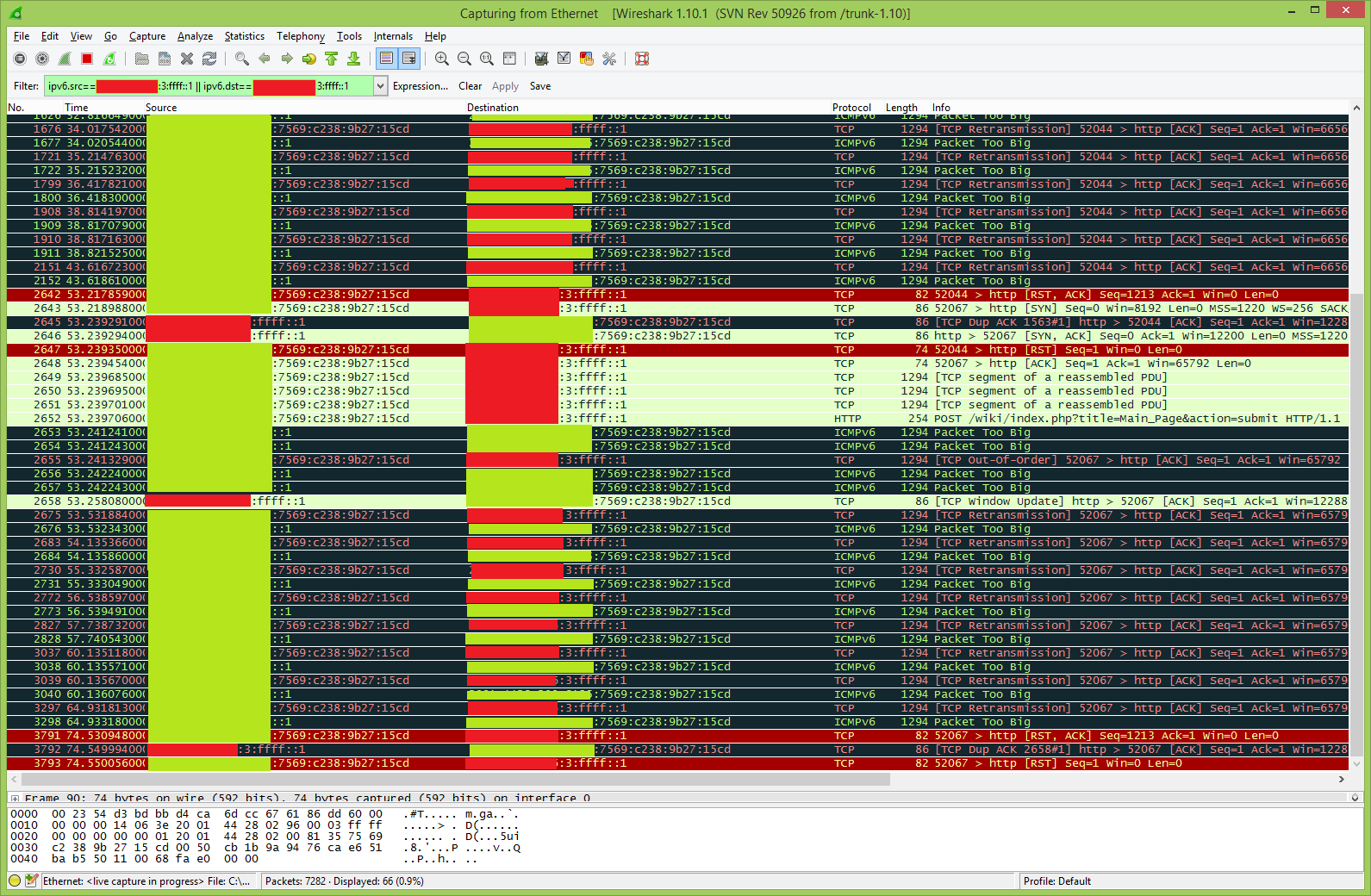1371x896 pixels.
Task: Click inside the display filter field
Action: 209,86
